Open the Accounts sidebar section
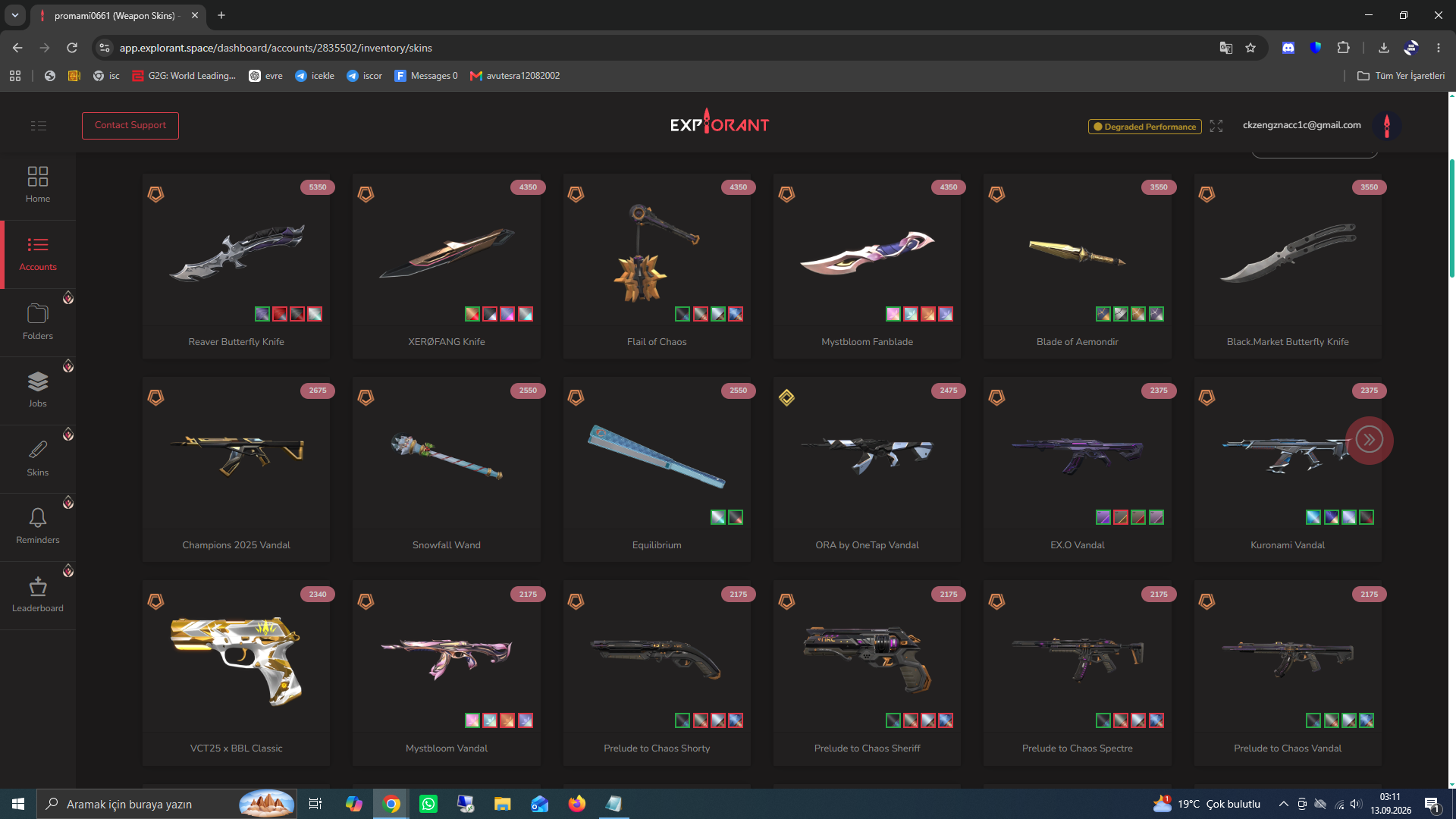Image resolution: width=1456 pixels, height=819 pixels. [x=38, y=254]
